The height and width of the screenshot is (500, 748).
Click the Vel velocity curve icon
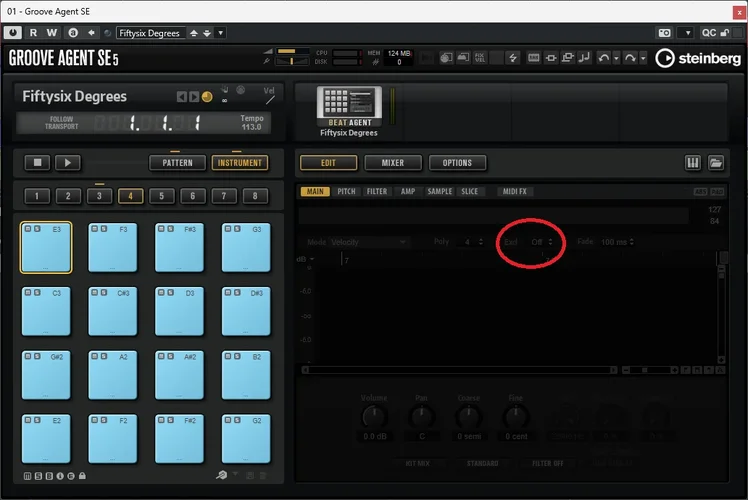[x=270, y=95]
